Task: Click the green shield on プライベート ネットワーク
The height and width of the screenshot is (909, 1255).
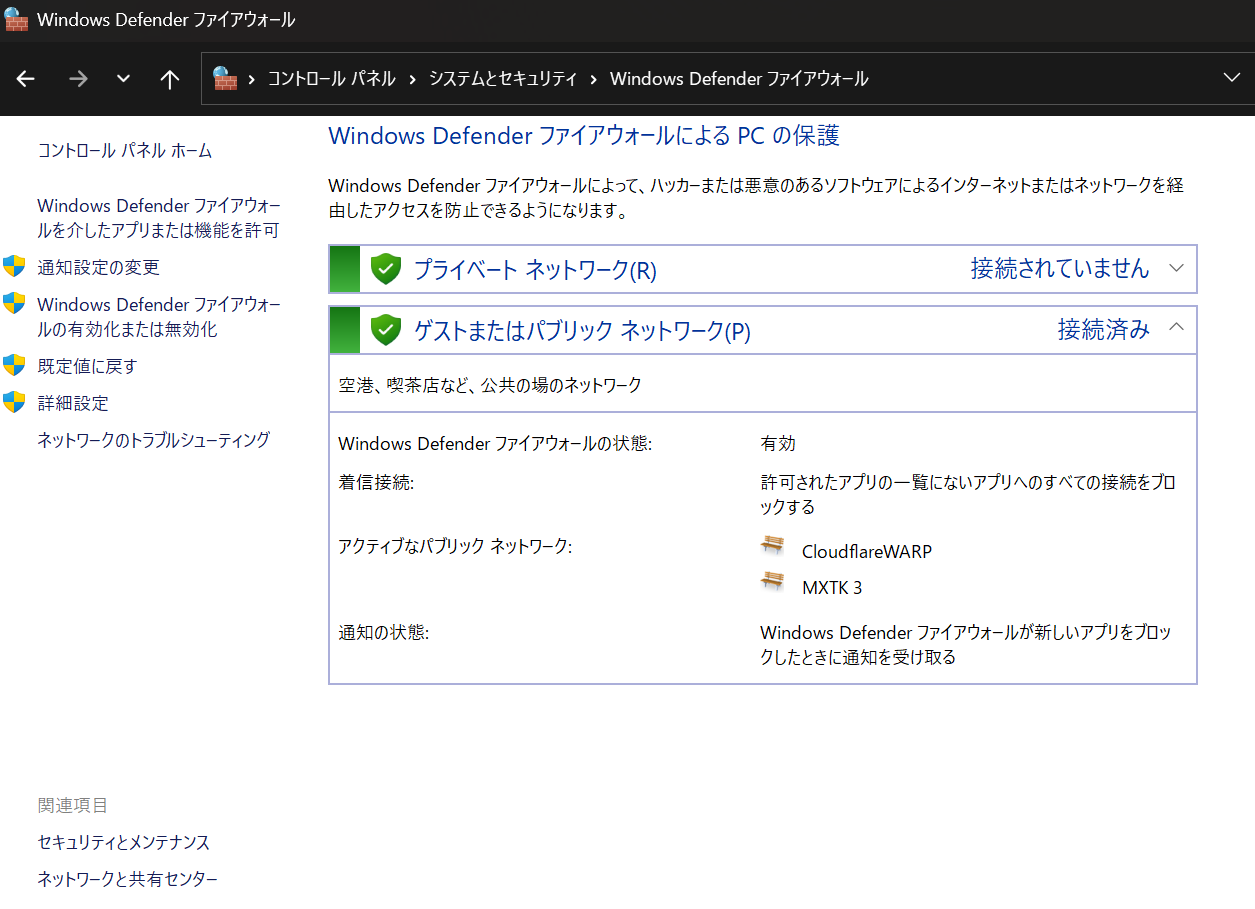Action: click(x=385, y=269)
